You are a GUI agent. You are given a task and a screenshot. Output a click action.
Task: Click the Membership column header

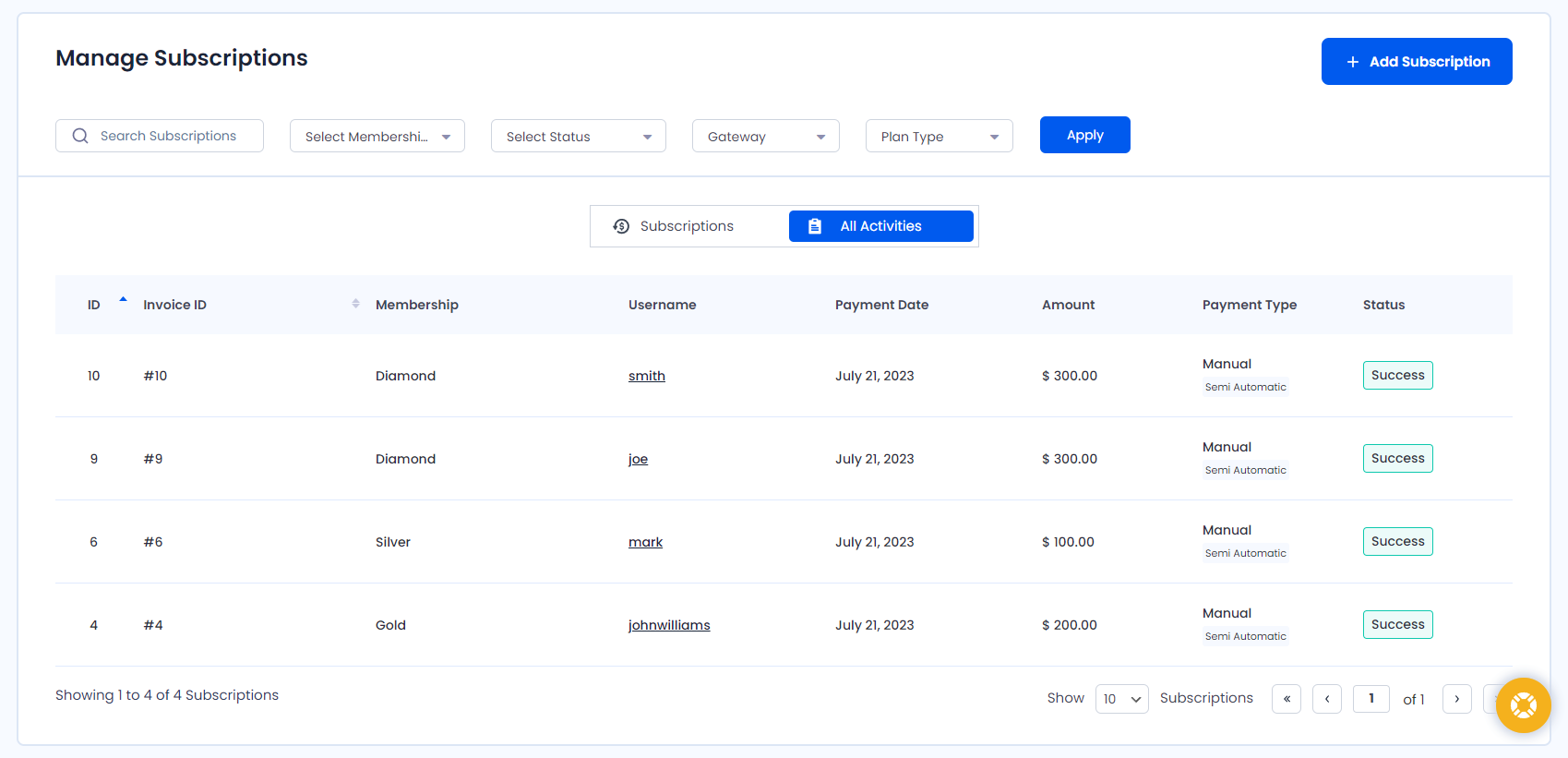coord(417,305)
